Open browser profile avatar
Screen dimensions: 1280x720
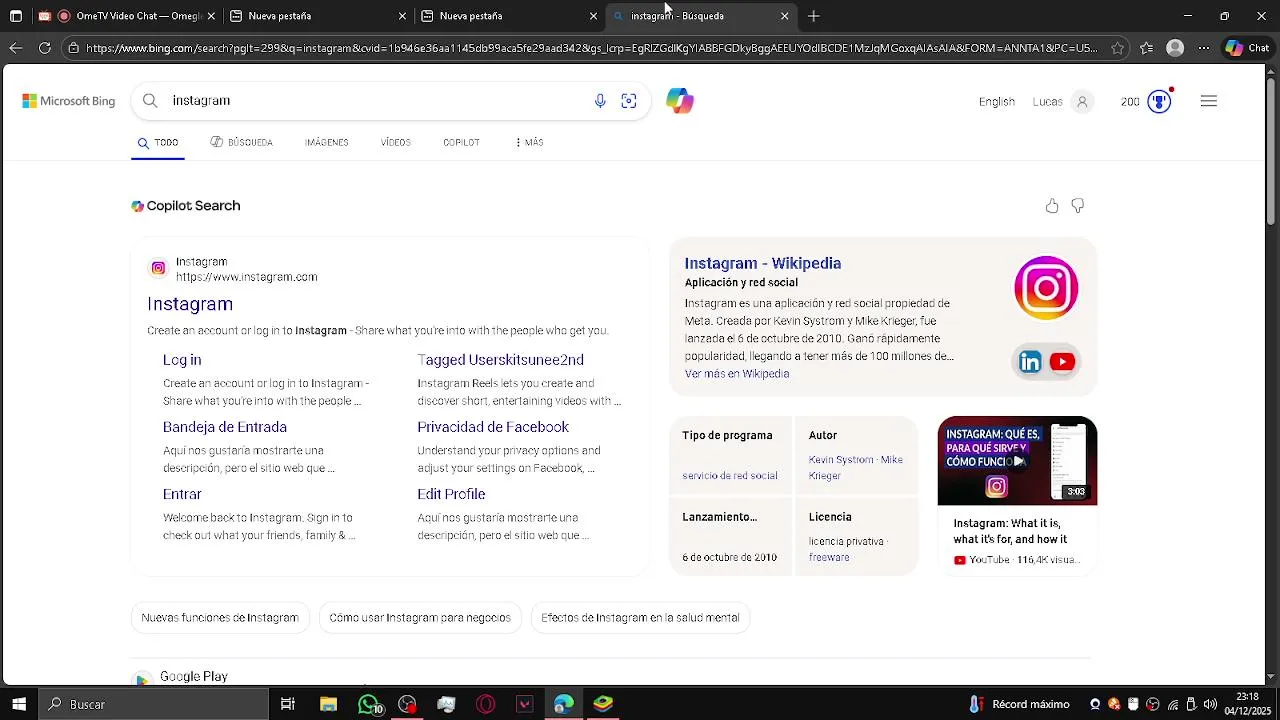(1176, 48)
